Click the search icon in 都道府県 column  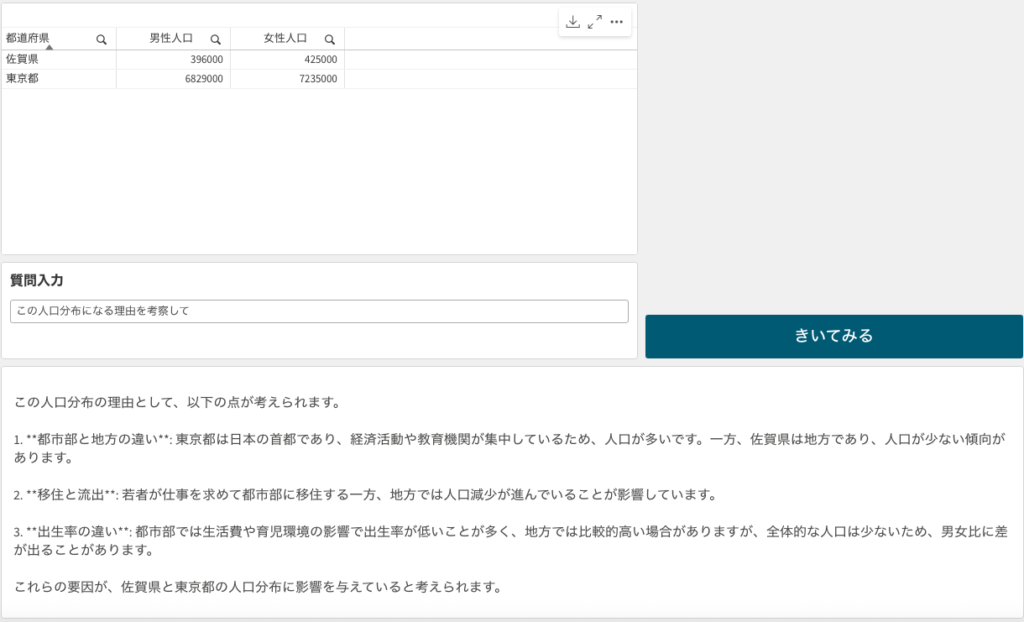[101, 39]
